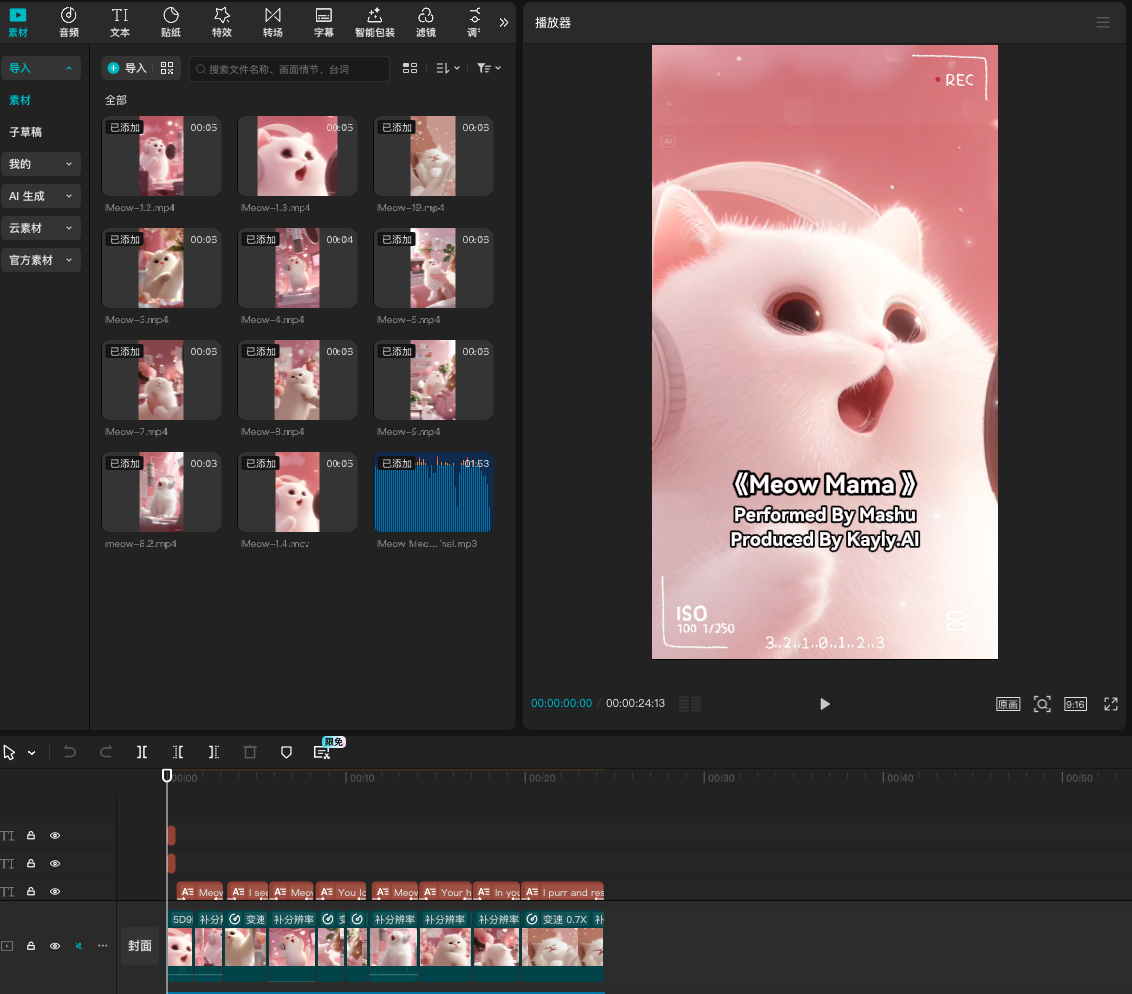Viewport: 1132px width, 994px height.
Task: Switch to the 音频 (audio) tab
Action: pyautogui.click(x=69, y=21)
